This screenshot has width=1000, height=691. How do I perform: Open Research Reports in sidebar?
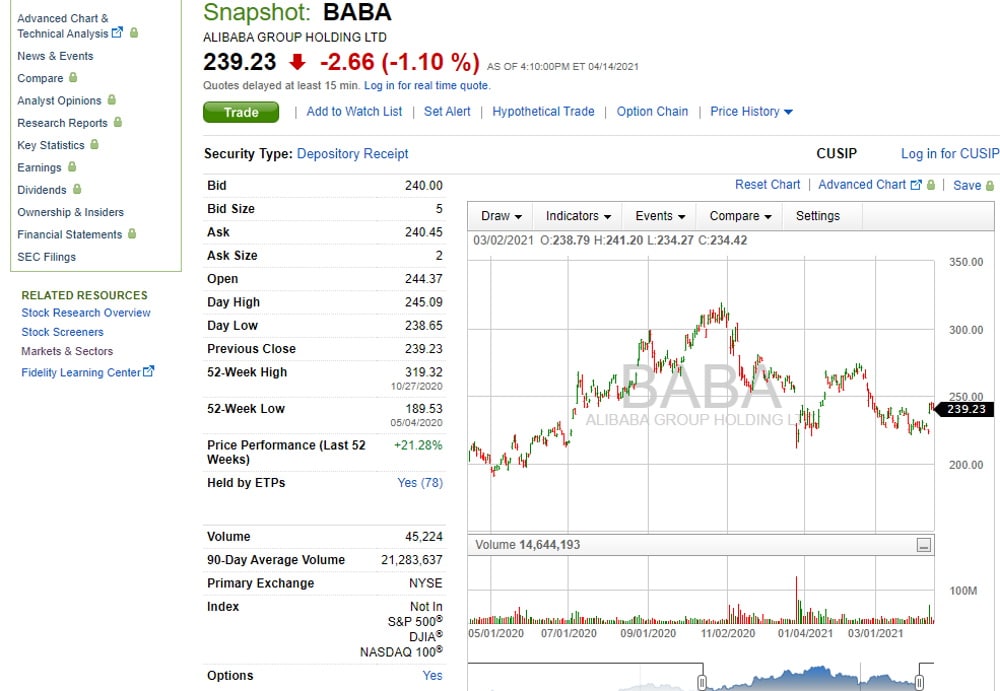pyautogui.click(x=62, y=123)
